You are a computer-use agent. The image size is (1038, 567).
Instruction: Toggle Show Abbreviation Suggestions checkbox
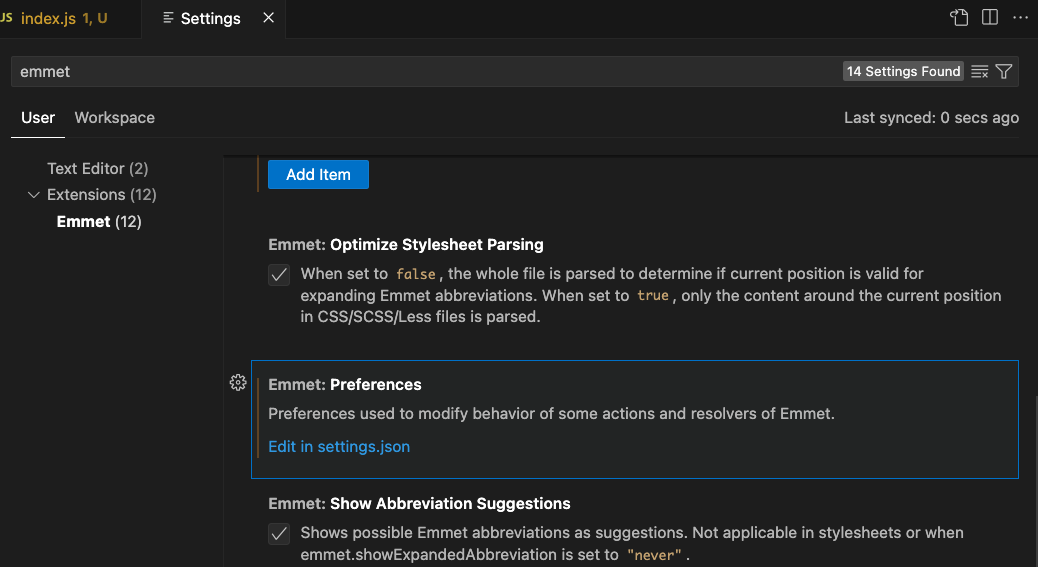279,534
